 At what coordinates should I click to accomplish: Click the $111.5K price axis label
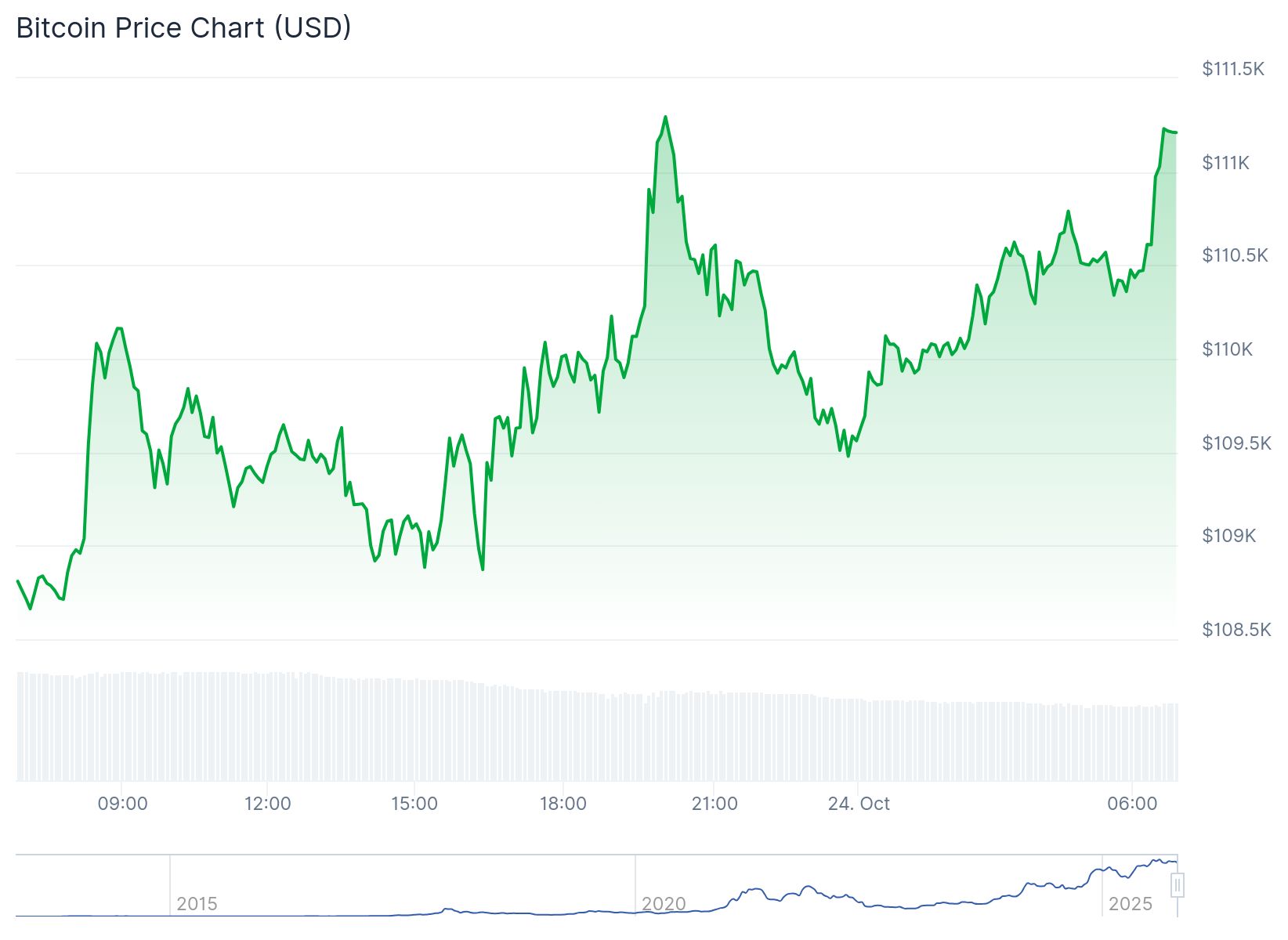point(1233,69)
